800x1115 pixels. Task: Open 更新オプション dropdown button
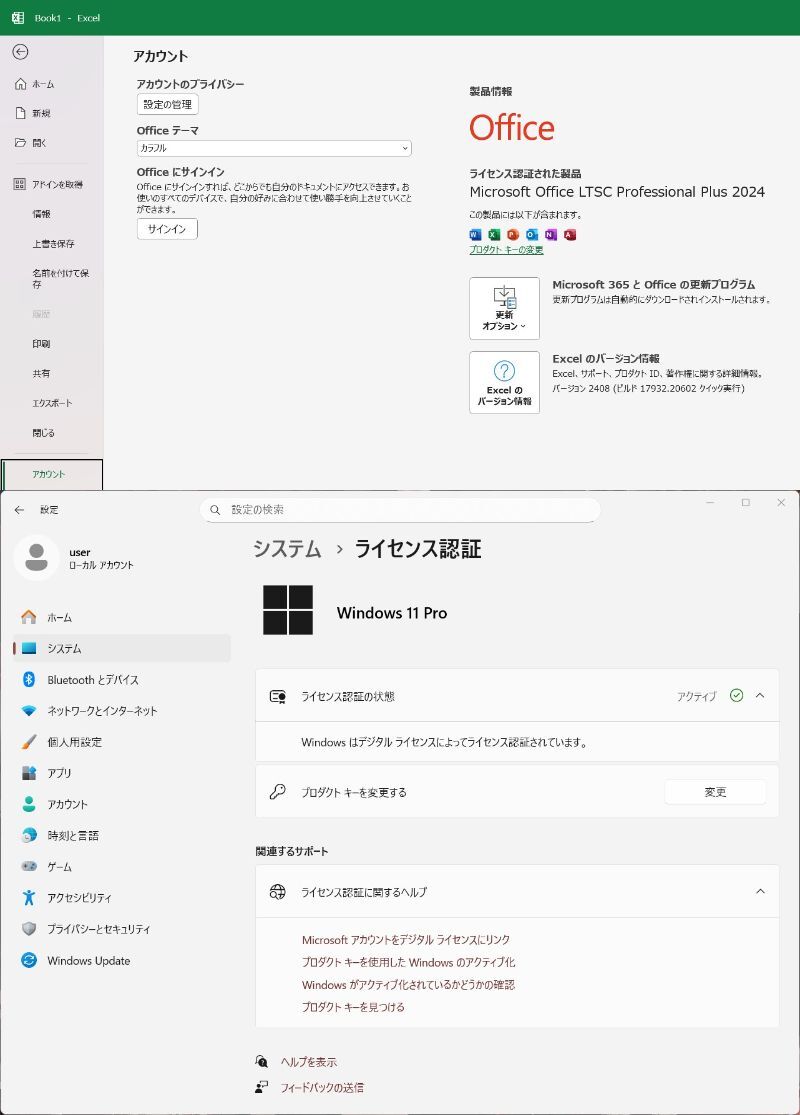tap(504, 309)
